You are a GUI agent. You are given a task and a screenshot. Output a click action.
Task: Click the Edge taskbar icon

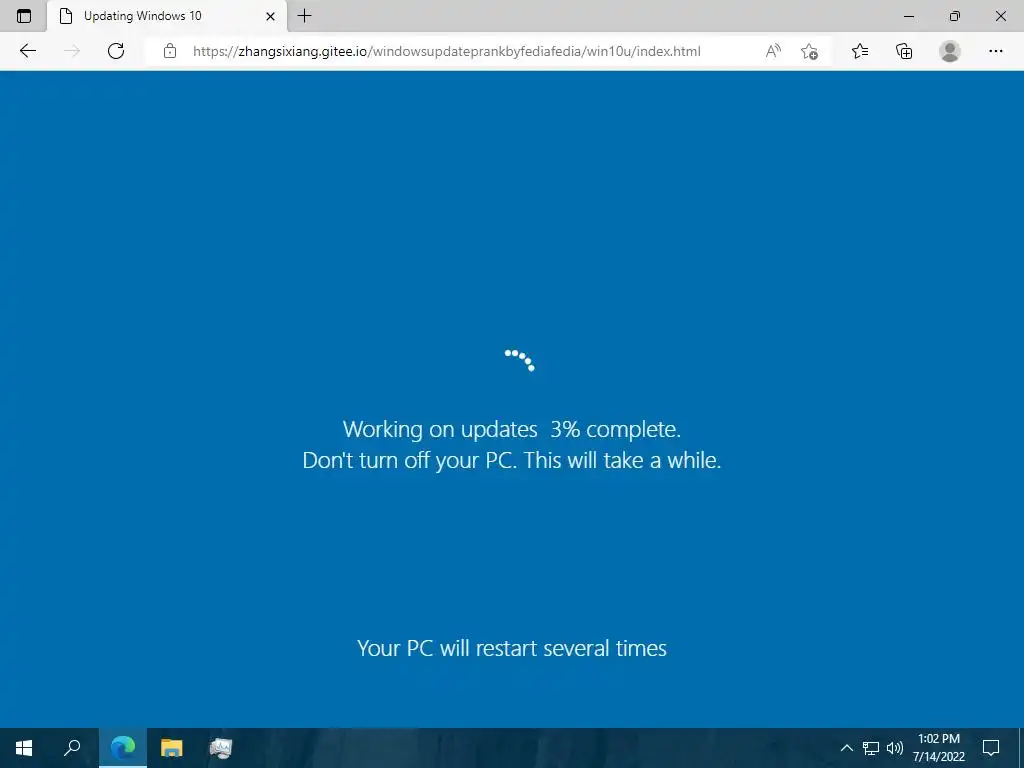(123, 748)
